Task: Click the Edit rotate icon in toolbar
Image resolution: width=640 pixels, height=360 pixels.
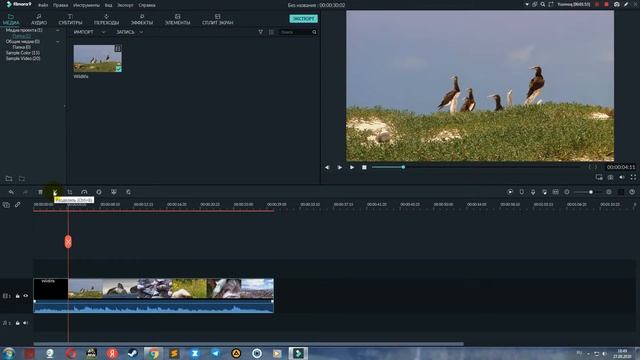Action: tap(128, 192)
